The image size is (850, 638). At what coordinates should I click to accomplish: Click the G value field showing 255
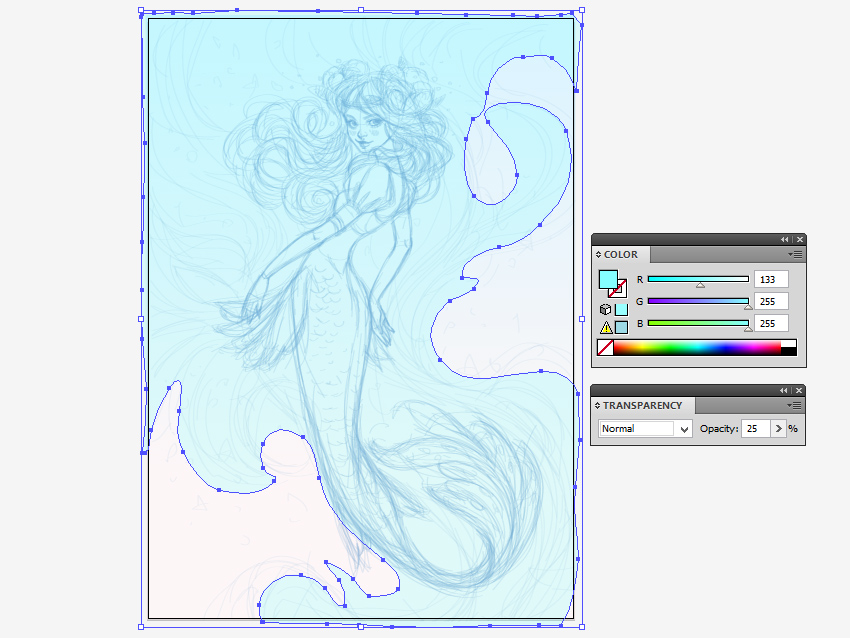pyautogui.click(x=771, y=301)
